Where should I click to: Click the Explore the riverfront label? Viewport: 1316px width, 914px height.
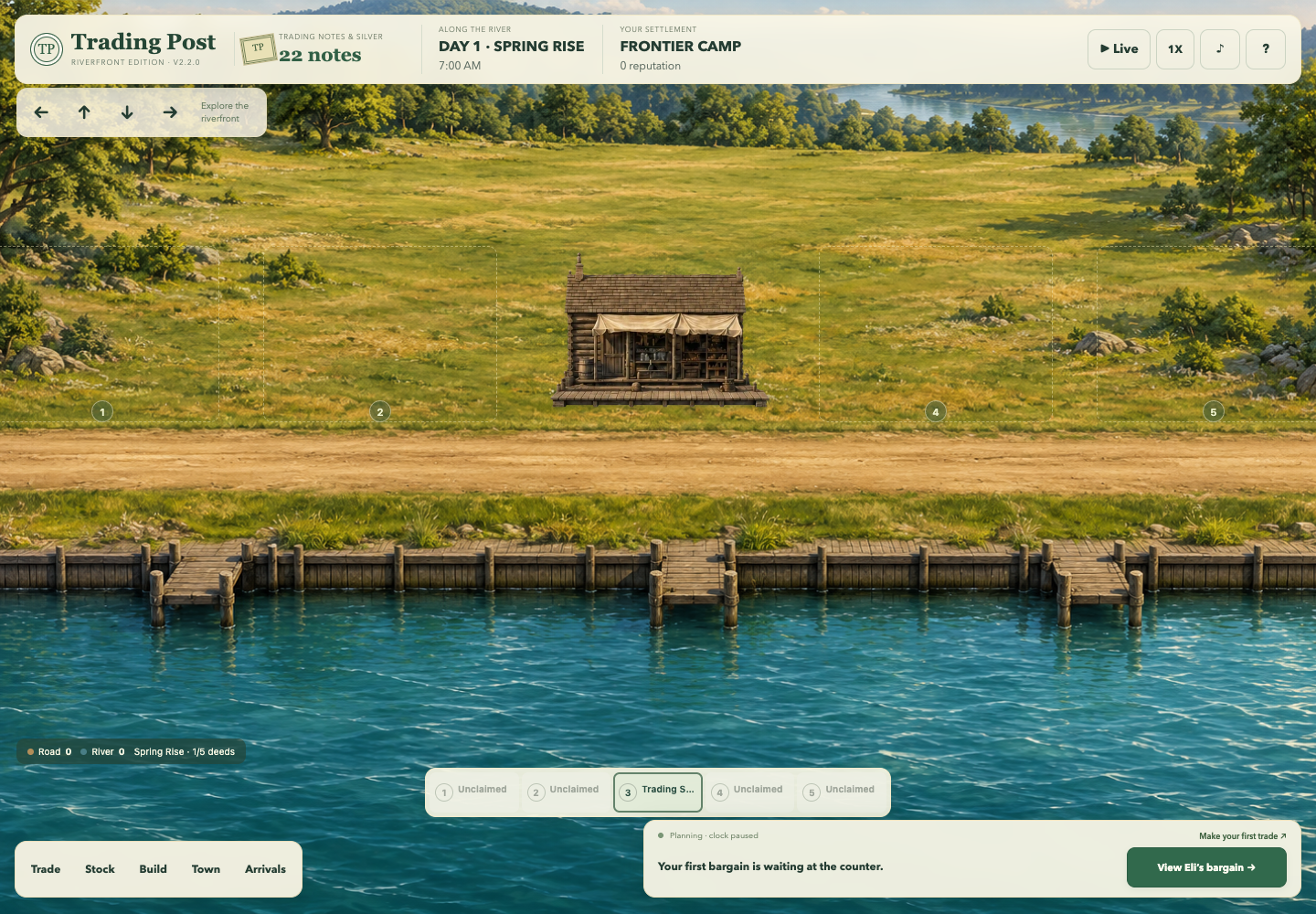(x=225, y=112)
